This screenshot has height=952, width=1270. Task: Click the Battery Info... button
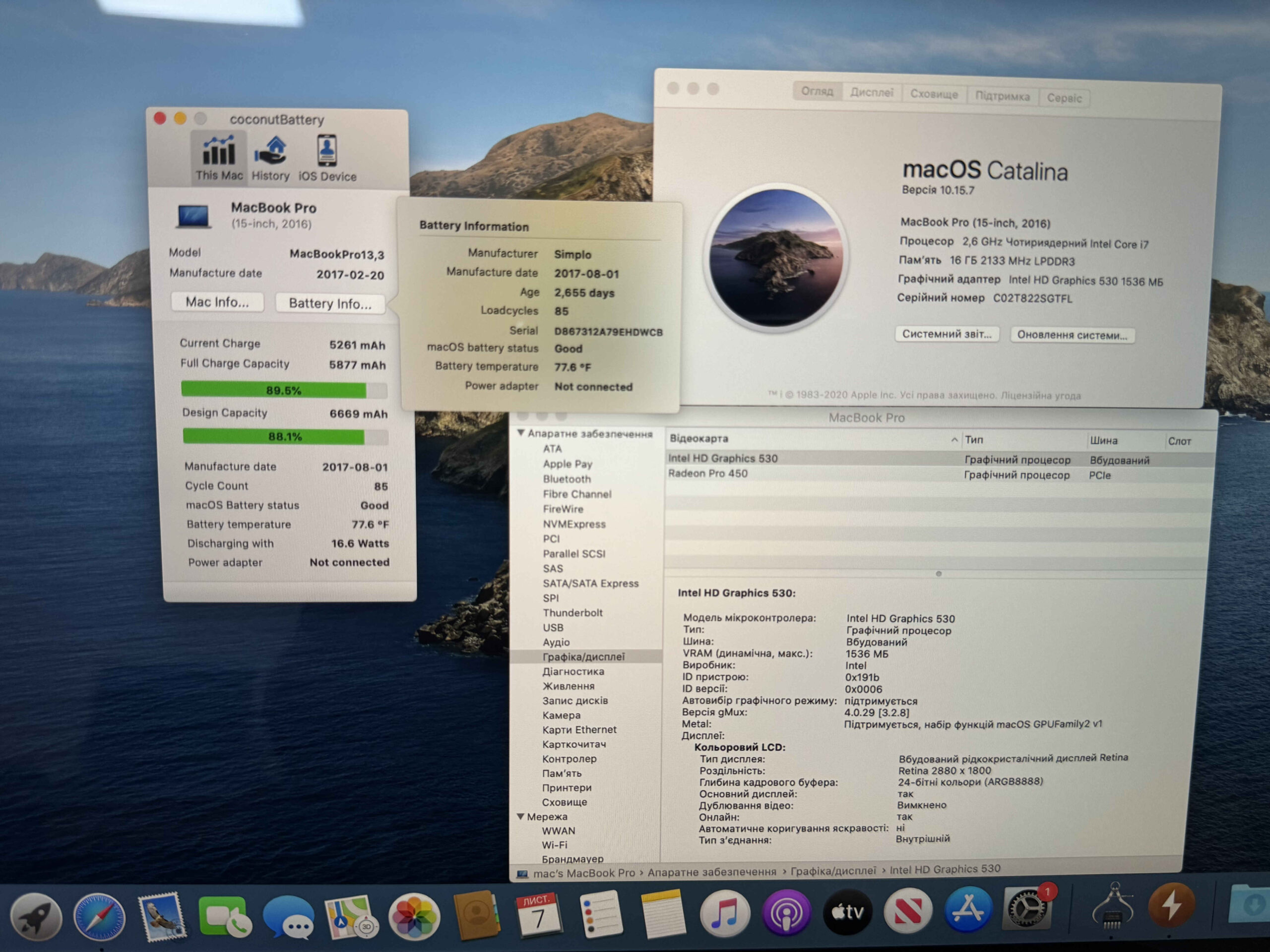point(330,303)
